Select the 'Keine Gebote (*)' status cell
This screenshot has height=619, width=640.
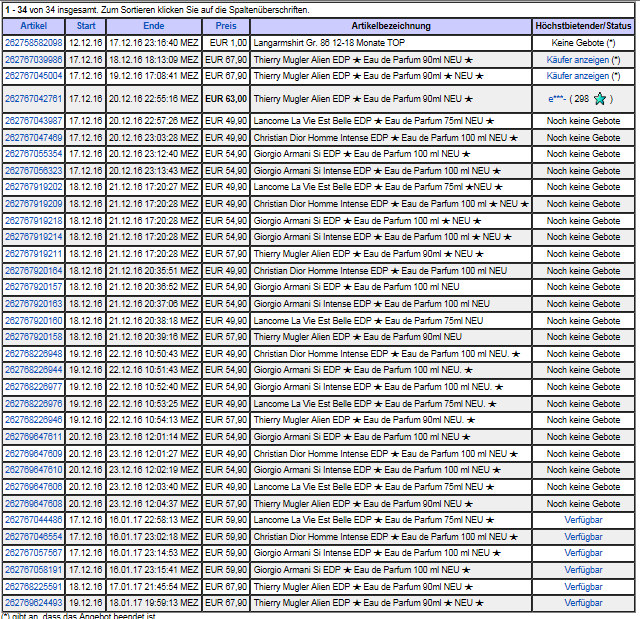(583, 43)
